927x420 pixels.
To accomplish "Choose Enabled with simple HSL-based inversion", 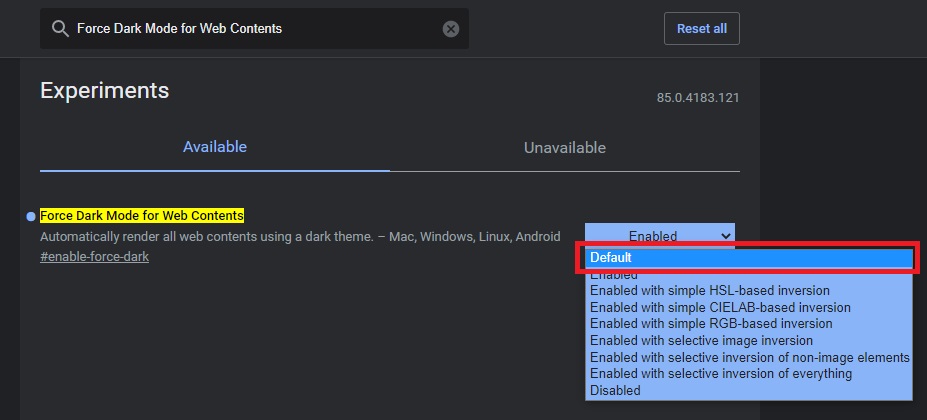I will (x=710, y=290).
